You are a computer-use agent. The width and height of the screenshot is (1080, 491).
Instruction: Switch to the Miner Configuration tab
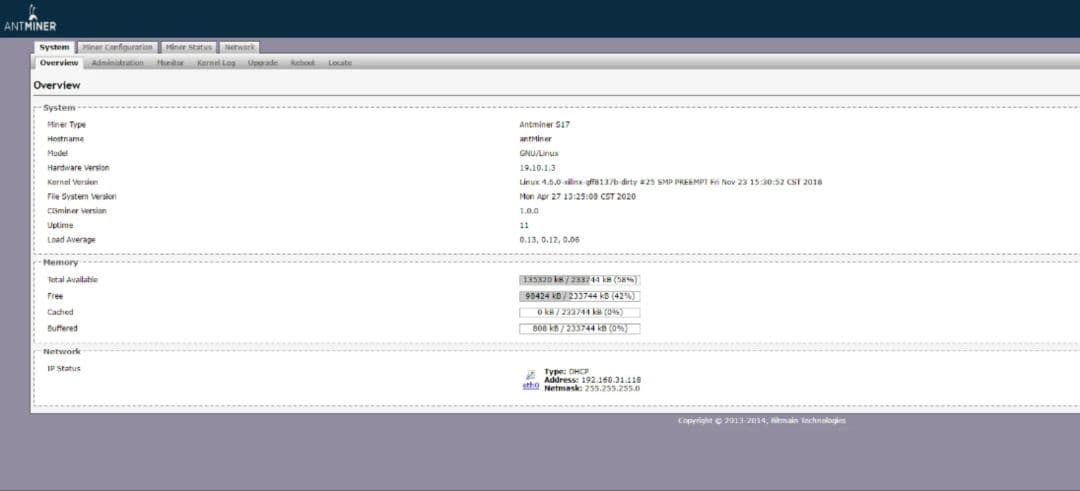(x=117, y=47)
